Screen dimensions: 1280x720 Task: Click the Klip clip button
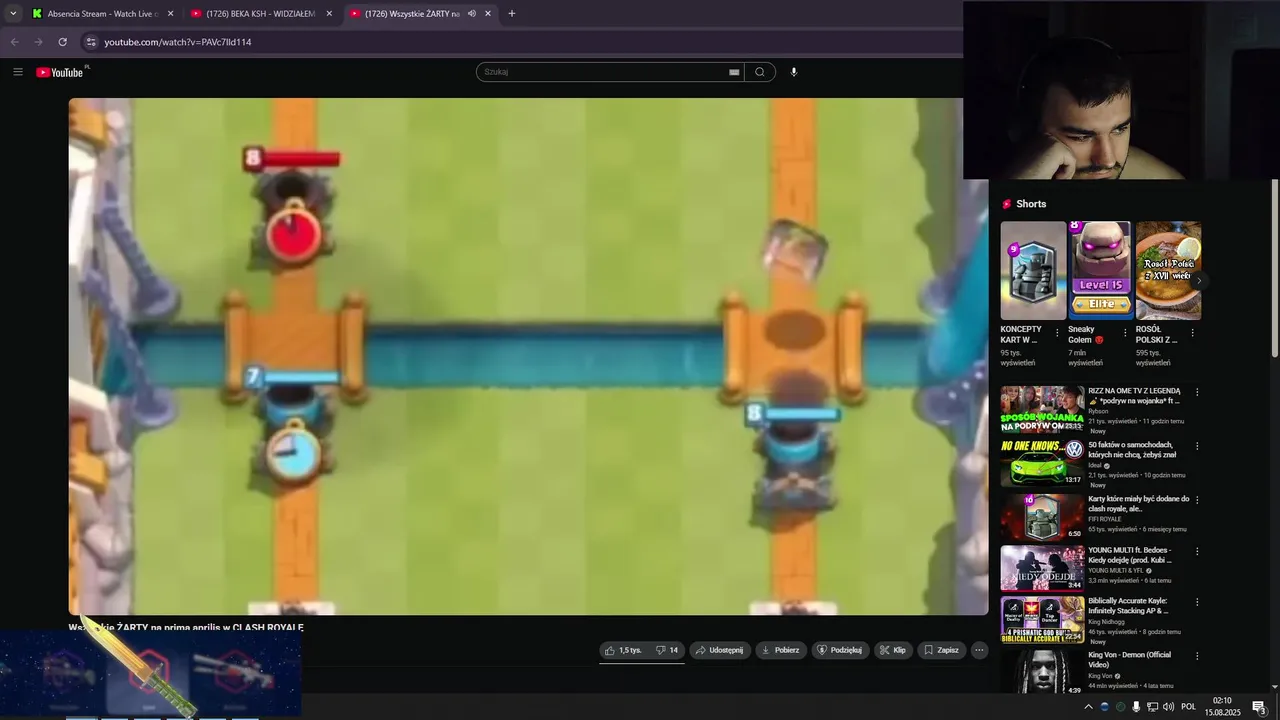pyautogui.click(x=893, y=650)
